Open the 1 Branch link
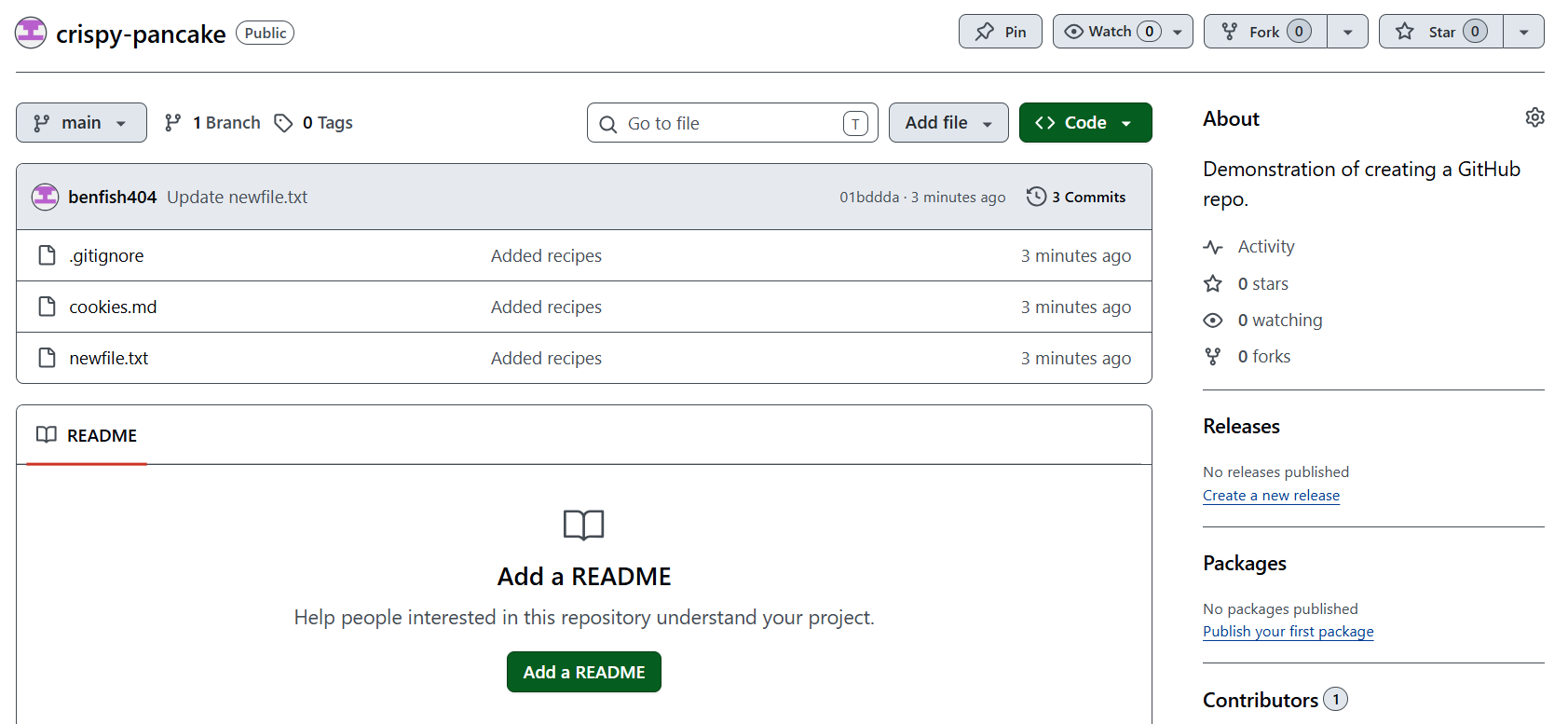 click(212, 123)
